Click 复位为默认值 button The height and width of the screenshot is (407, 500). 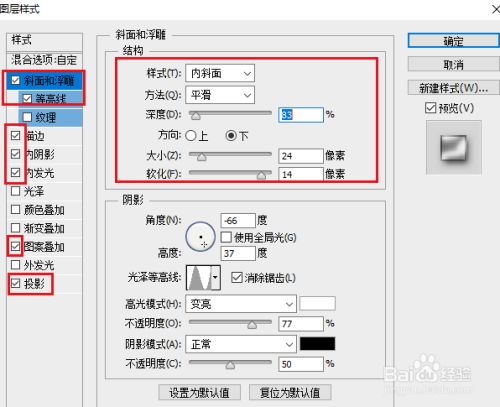(290, 392)
